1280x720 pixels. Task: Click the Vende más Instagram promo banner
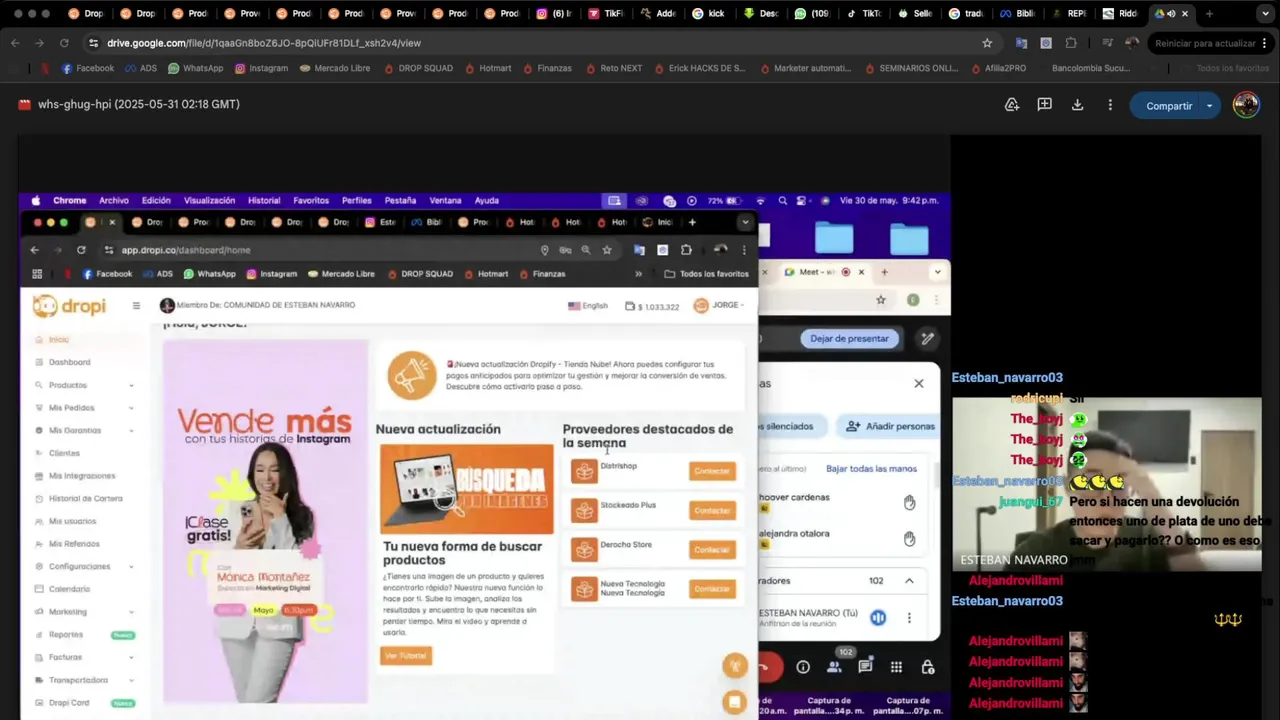click(x=265, y=521)
